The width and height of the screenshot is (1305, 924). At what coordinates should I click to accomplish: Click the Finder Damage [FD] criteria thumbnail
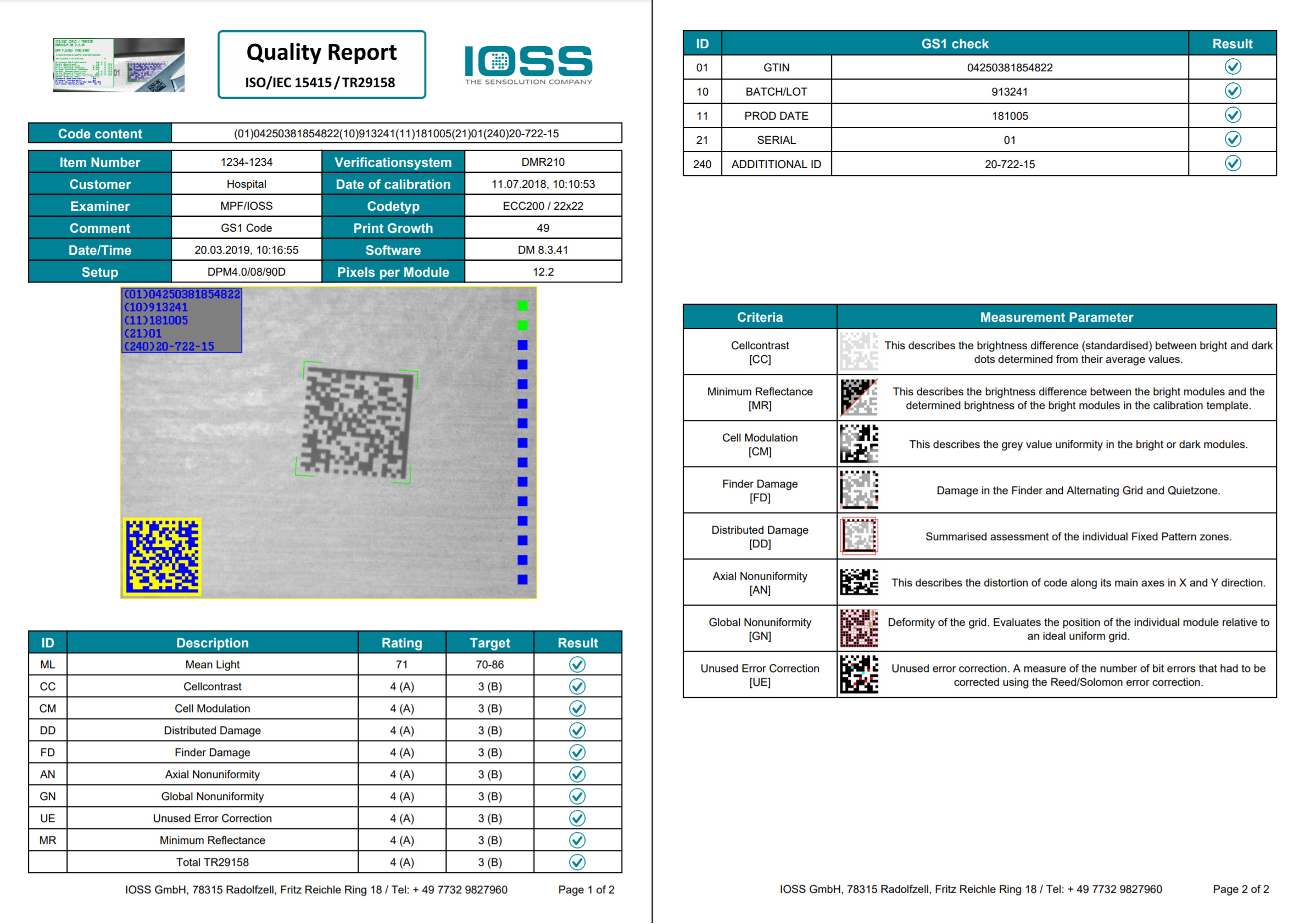coord(860,490)
